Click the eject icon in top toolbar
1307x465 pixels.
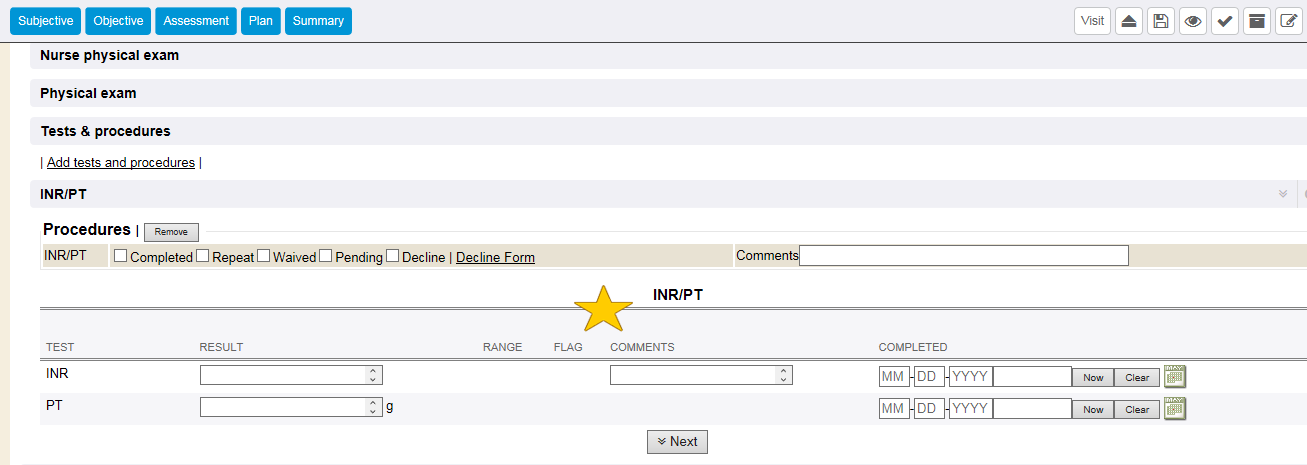tap(1128, 21)
